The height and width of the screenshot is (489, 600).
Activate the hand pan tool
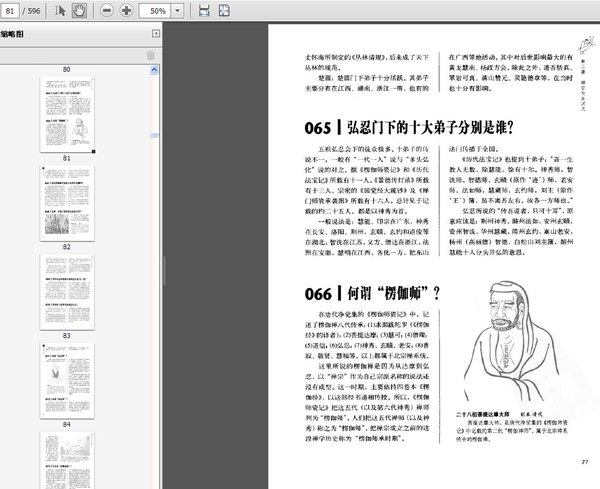(x=79, y=11)
